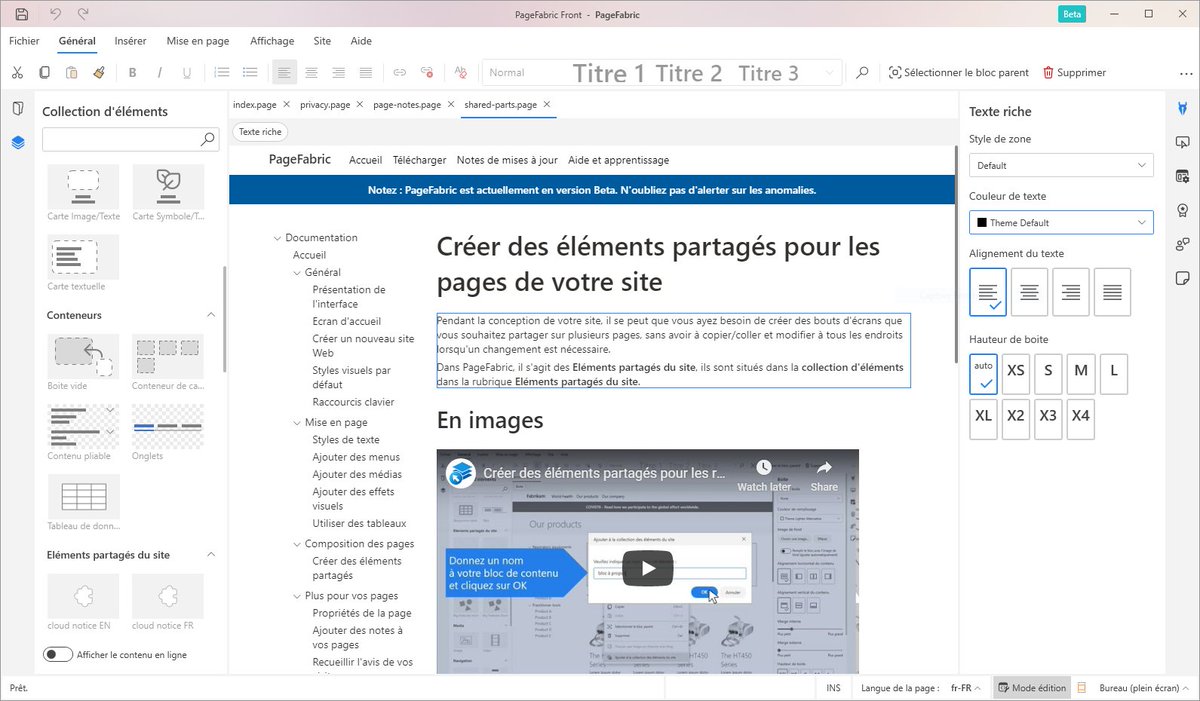Open the Insérer menu
This screenshot has height=701, width=1200.
coord(130,41)
